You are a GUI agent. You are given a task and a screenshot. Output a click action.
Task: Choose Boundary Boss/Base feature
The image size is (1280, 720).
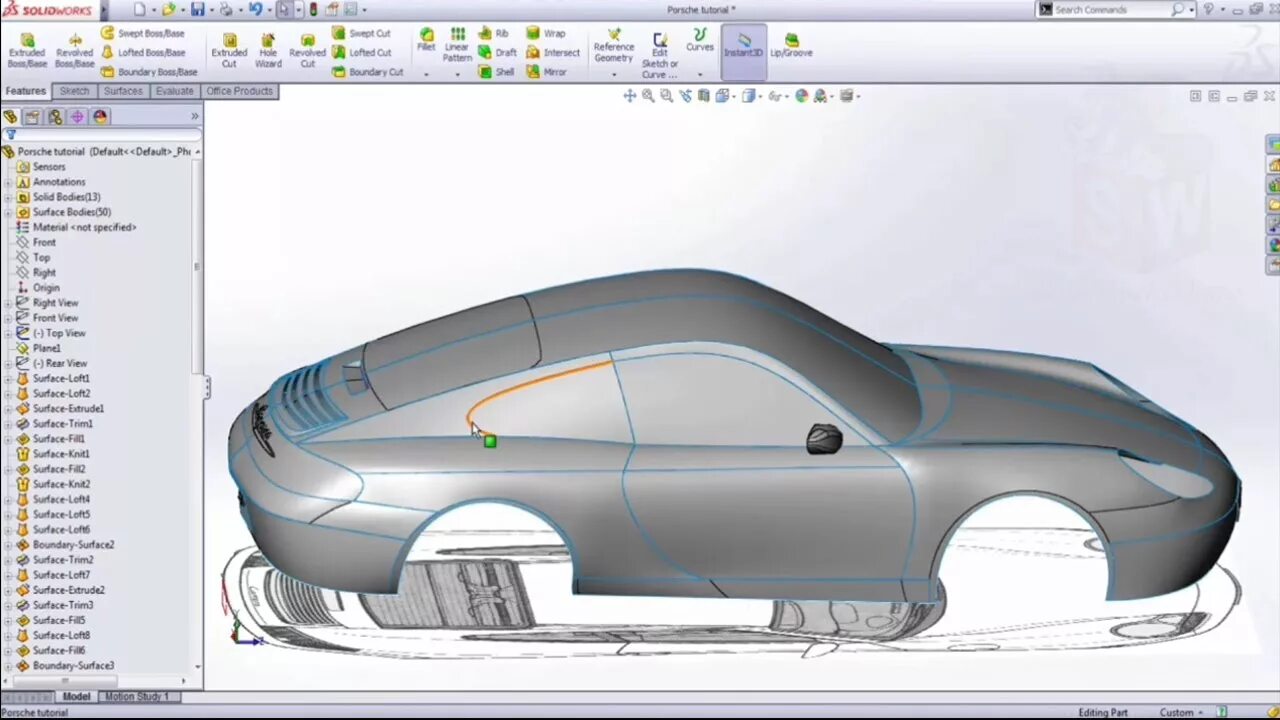pyautogui.click(x=148, y=72)
